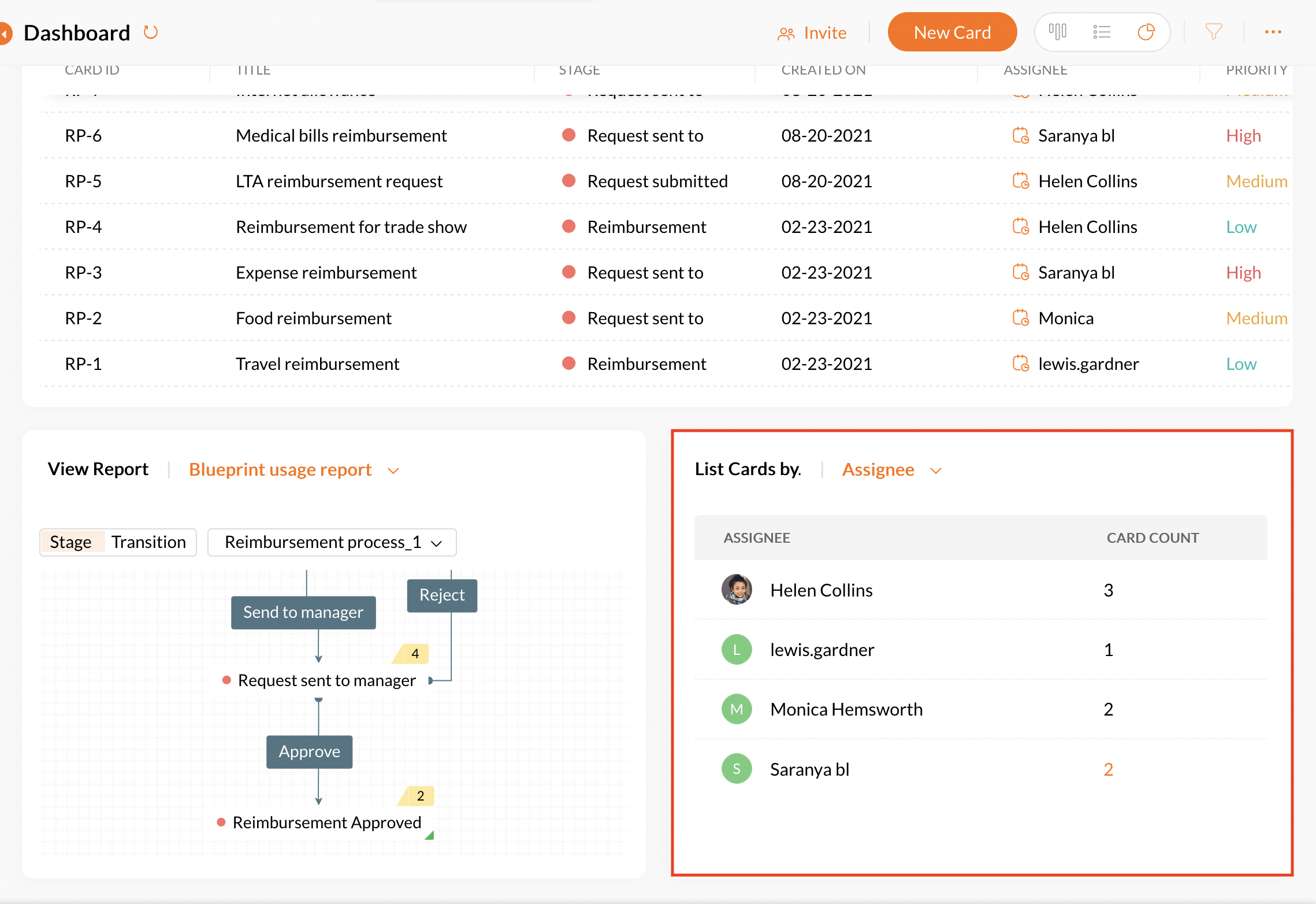
Task: Open the filter funnel icon
Action: tap(1214, 32)
